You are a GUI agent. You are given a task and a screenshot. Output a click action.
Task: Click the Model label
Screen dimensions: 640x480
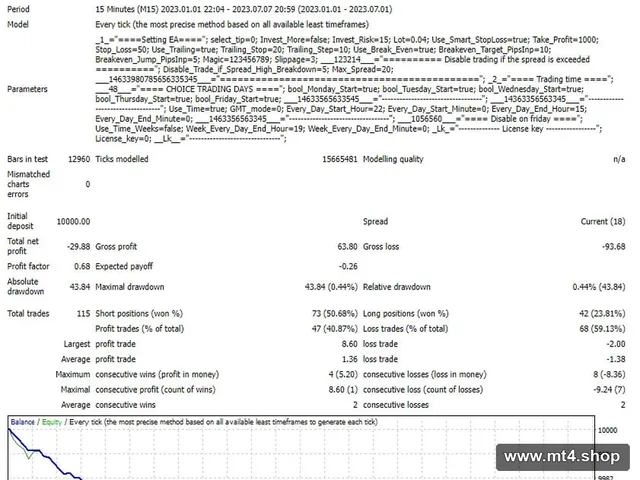(x=18, y=24)
